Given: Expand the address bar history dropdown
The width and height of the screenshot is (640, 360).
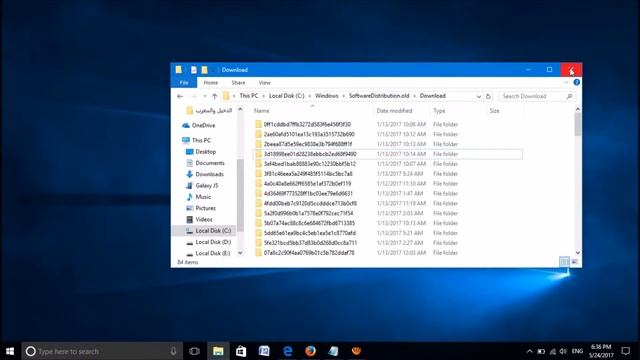Looking at the screenshot, I should click(x=478, y=96).
